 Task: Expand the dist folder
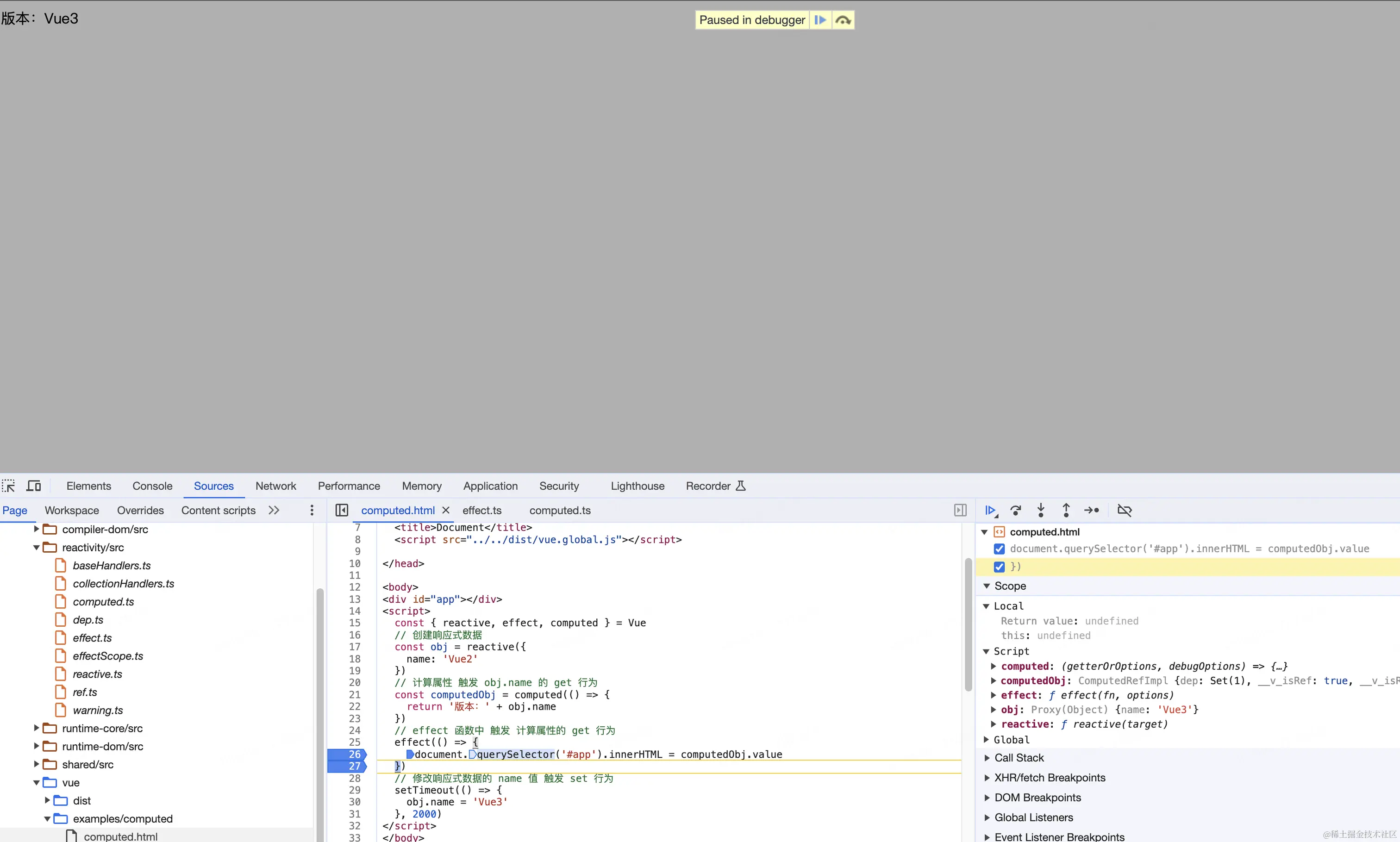click(x=47, y=801)
